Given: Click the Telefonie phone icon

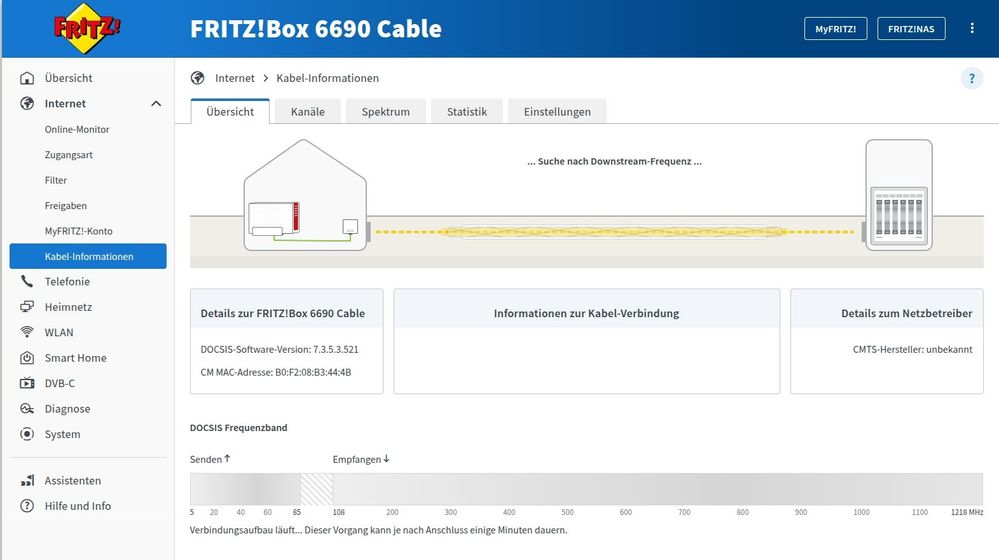Looking at the screenshot, I should coord(28,282).
